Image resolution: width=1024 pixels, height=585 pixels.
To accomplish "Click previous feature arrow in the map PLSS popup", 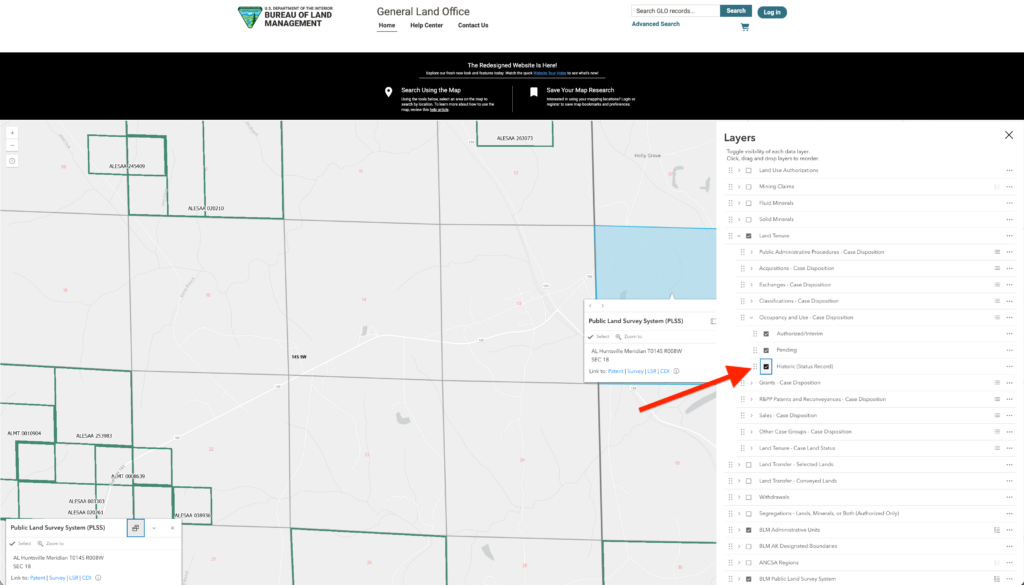I will pyautogui.click(x=590, y=306).
